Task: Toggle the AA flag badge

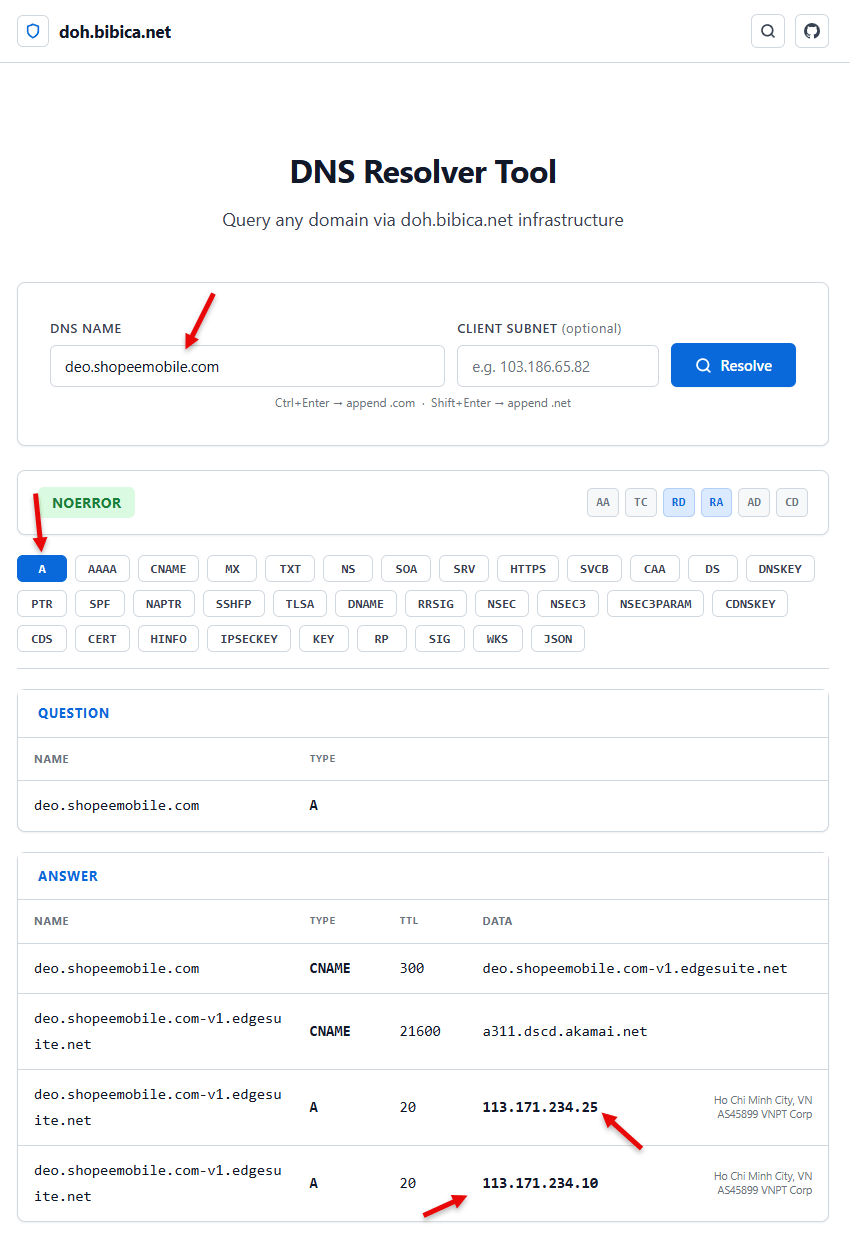Action: pyautogui.click(x=603, y=502)
